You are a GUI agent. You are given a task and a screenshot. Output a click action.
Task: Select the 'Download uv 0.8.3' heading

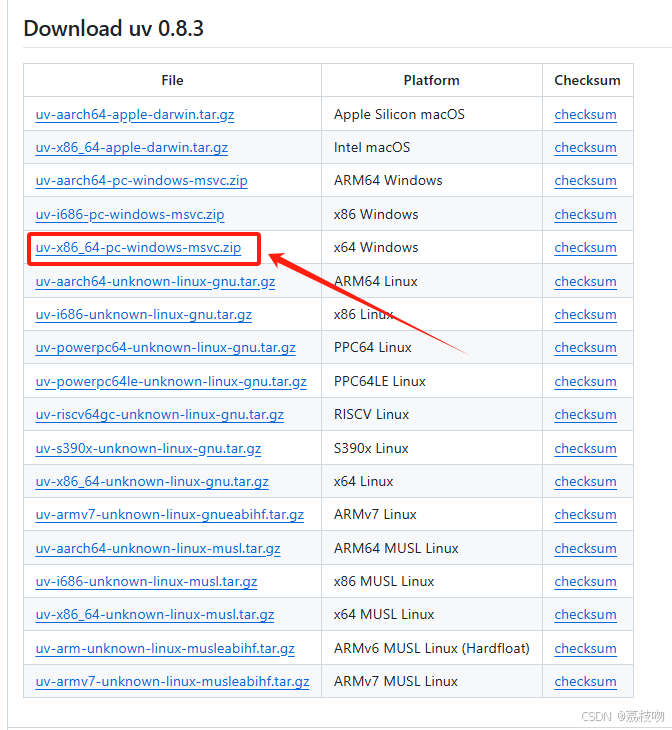[114, 28]
